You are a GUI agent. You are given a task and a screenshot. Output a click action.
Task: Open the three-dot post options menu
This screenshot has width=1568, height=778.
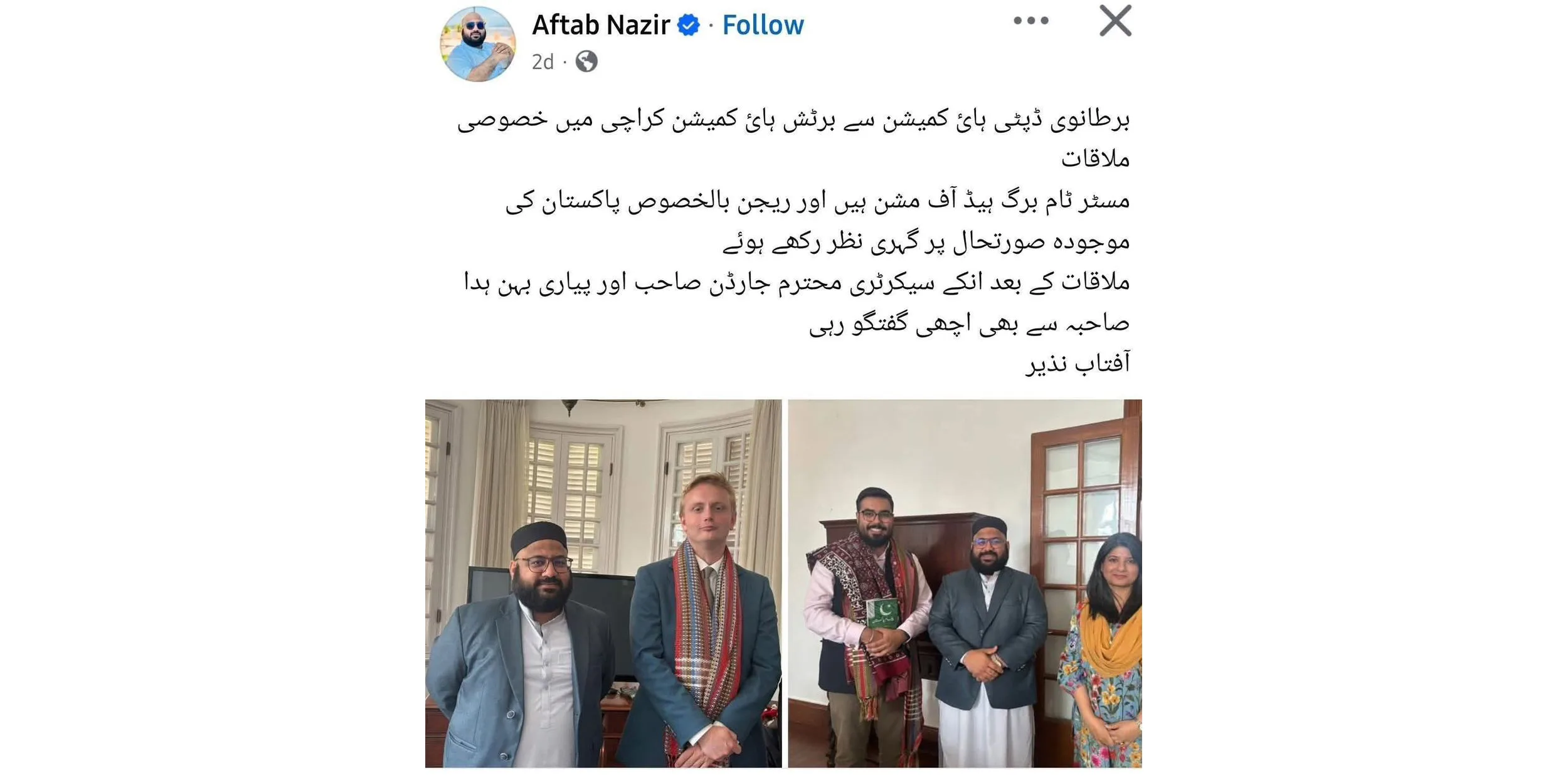pyautogui.click(x=1031, y=21)
